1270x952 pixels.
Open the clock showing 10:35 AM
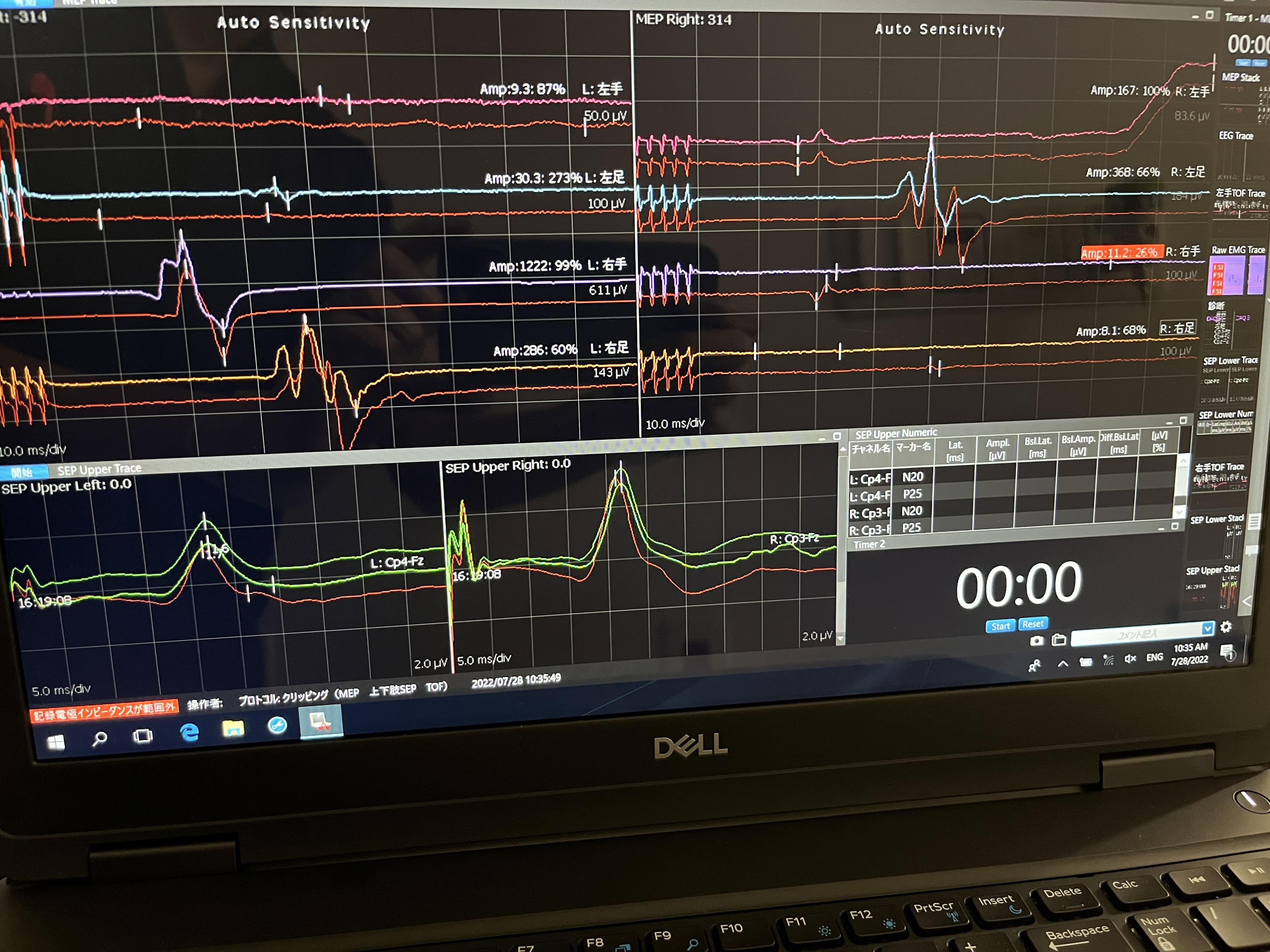[x=1190, y=654]
